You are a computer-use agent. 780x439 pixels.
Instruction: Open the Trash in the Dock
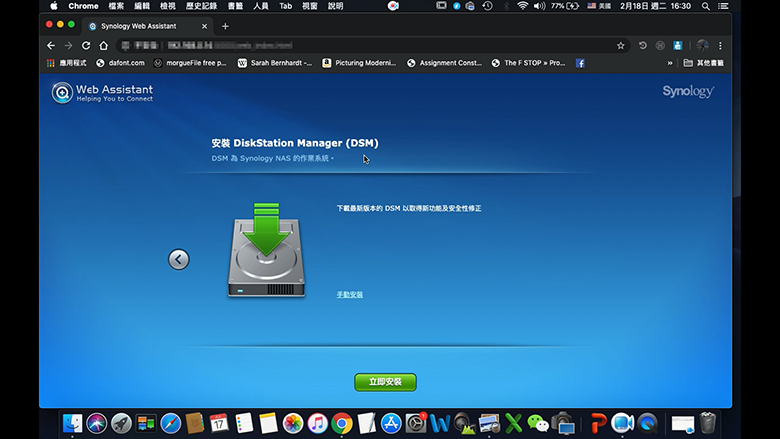pyautogui.click(x=707, y=423)
